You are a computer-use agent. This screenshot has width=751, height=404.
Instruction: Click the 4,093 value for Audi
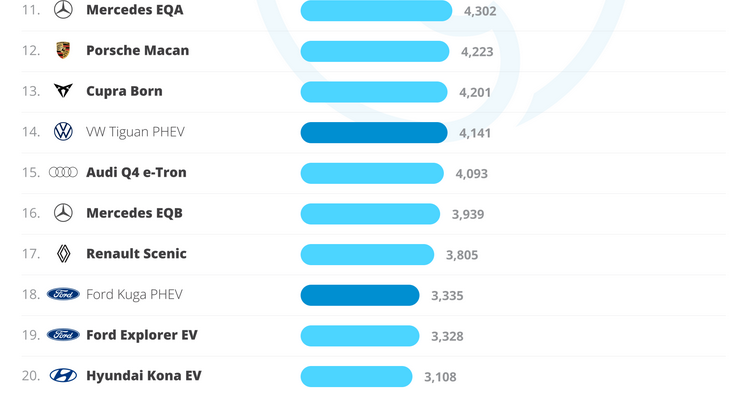471,174
